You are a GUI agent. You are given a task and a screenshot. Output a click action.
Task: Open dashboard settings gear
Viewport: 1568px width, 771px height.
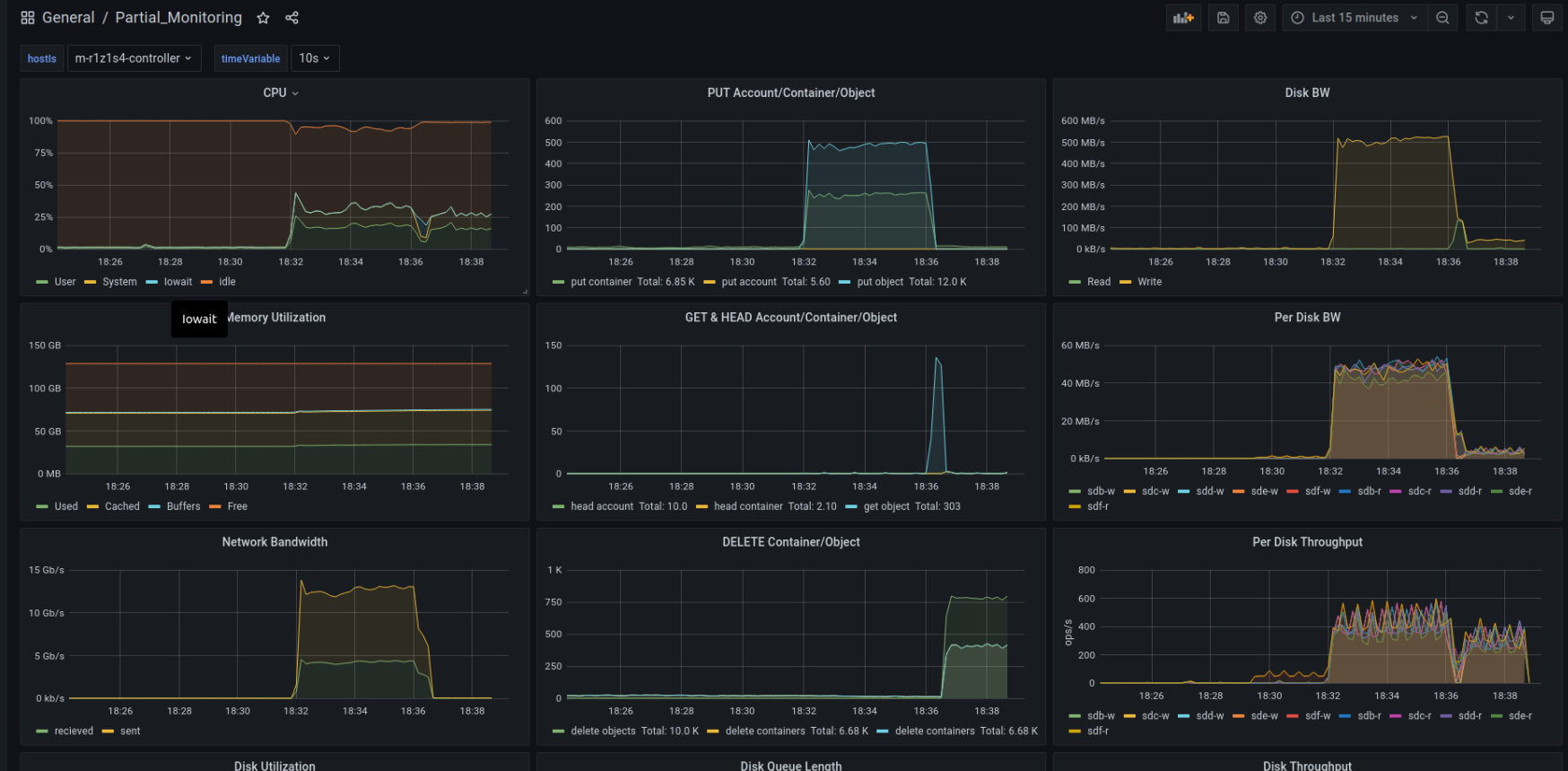point(1260,18)
